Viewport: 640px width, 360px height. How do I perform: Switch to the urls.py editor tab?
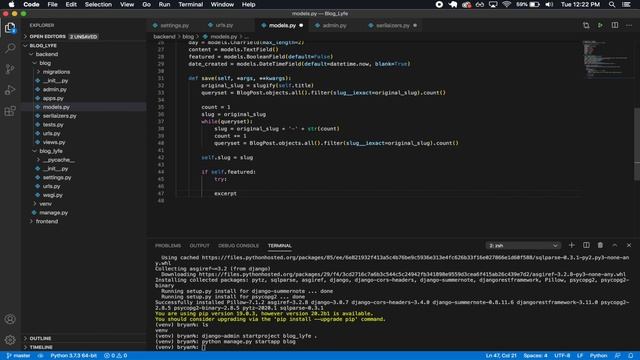[x=224, y=25]
